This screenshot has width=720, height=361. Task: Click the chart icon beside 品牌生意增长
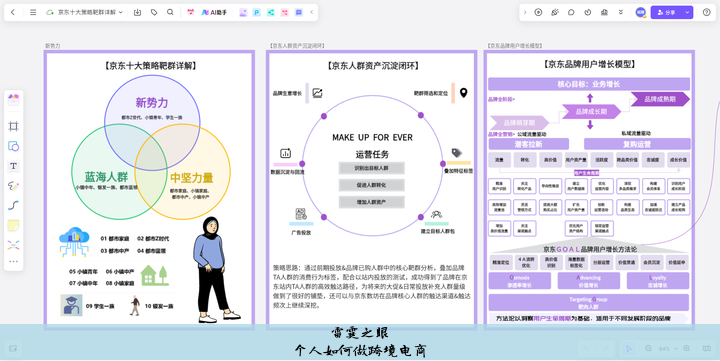(x=317, y=93)
